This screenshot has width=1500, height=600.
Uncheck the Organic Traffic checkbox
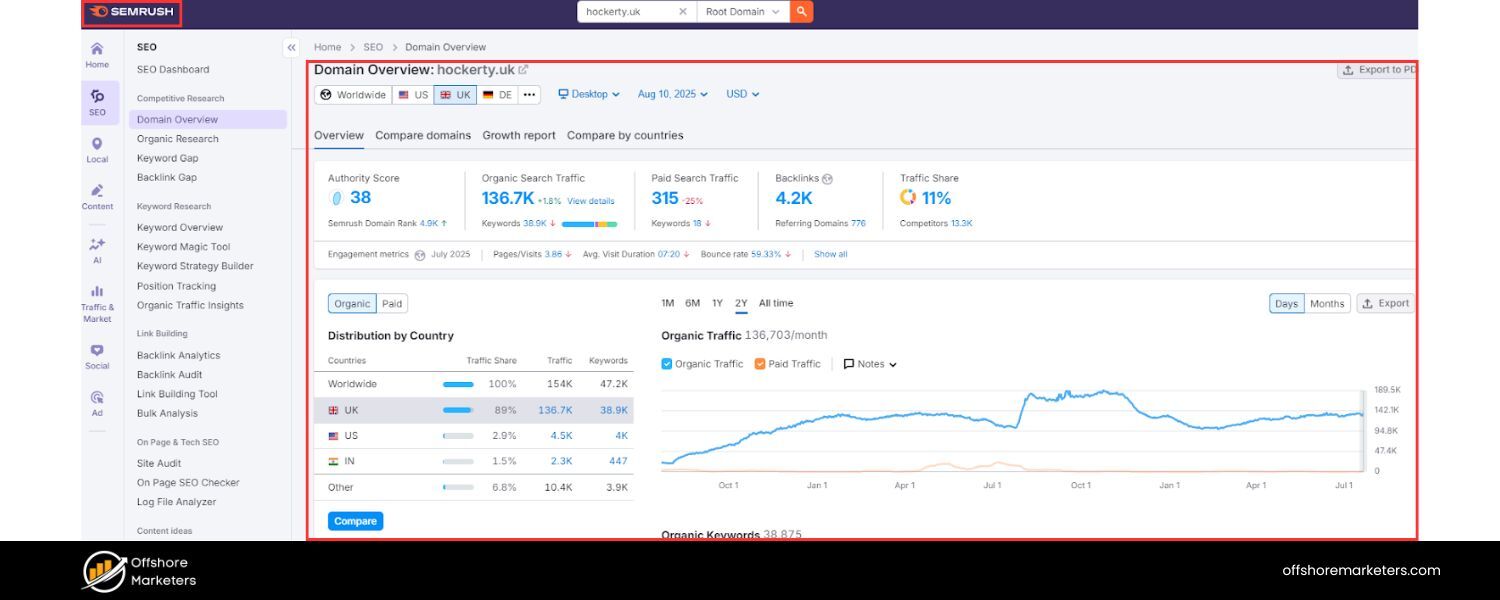[x=666, y=363]
